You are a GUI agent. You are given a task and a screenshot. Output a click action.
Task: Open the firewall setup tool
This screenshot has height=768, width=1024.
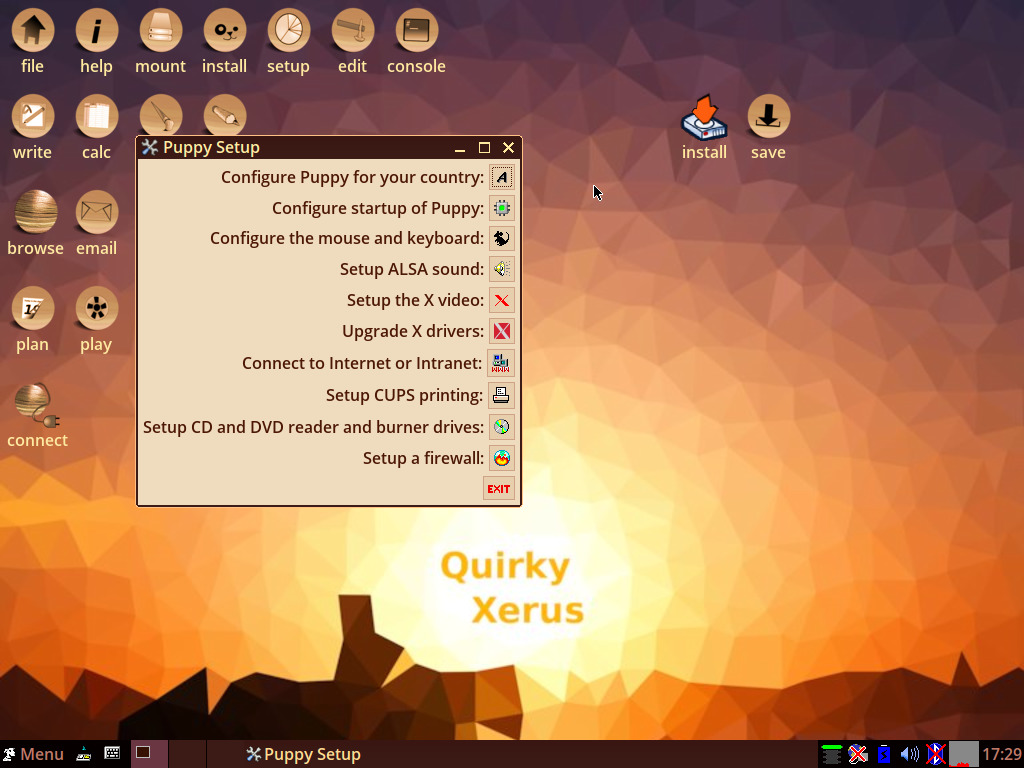(x=500, y=458)
